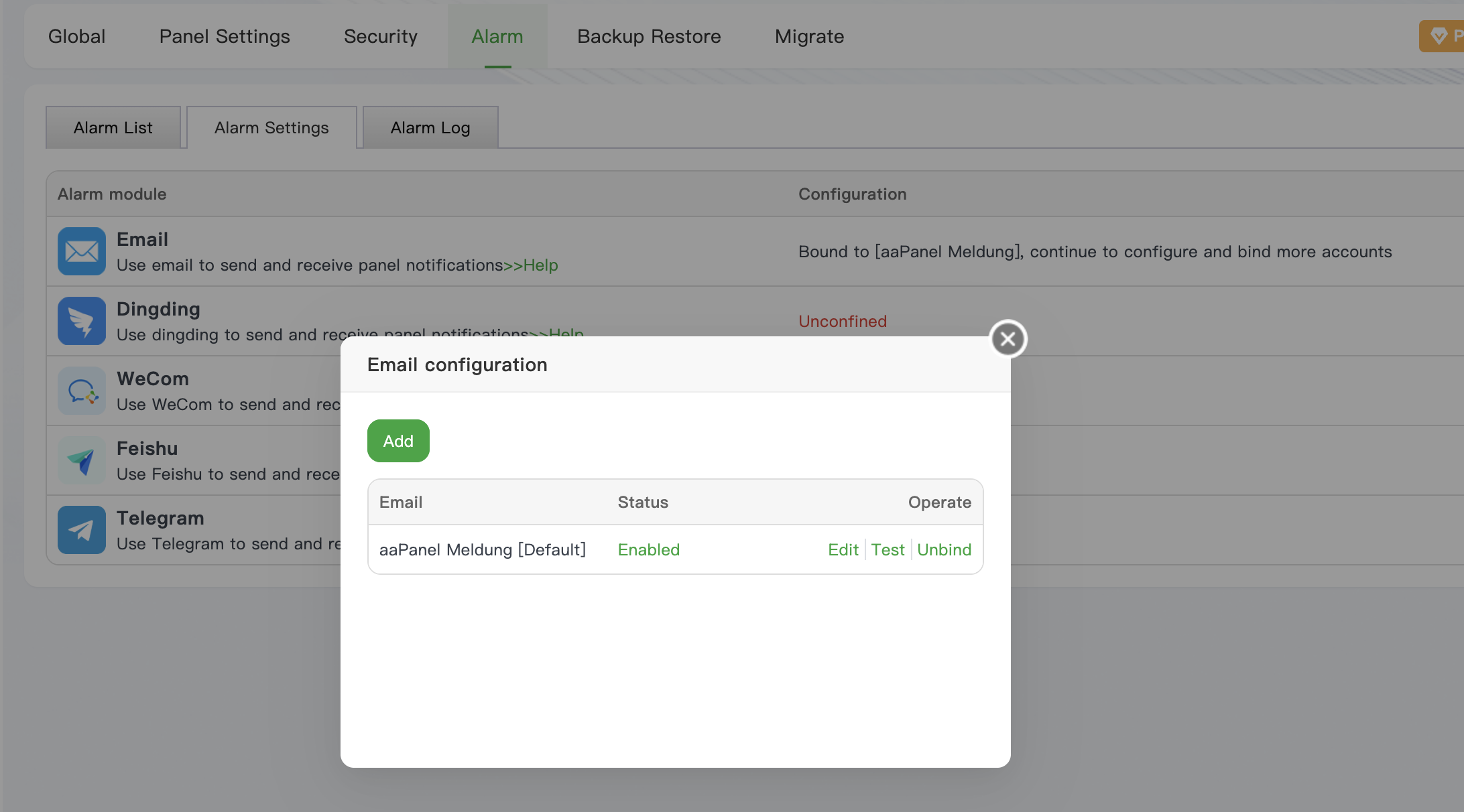Open the Backup Restore tab
This screenshot has width=1464, height=812.
tap(649, 36)
